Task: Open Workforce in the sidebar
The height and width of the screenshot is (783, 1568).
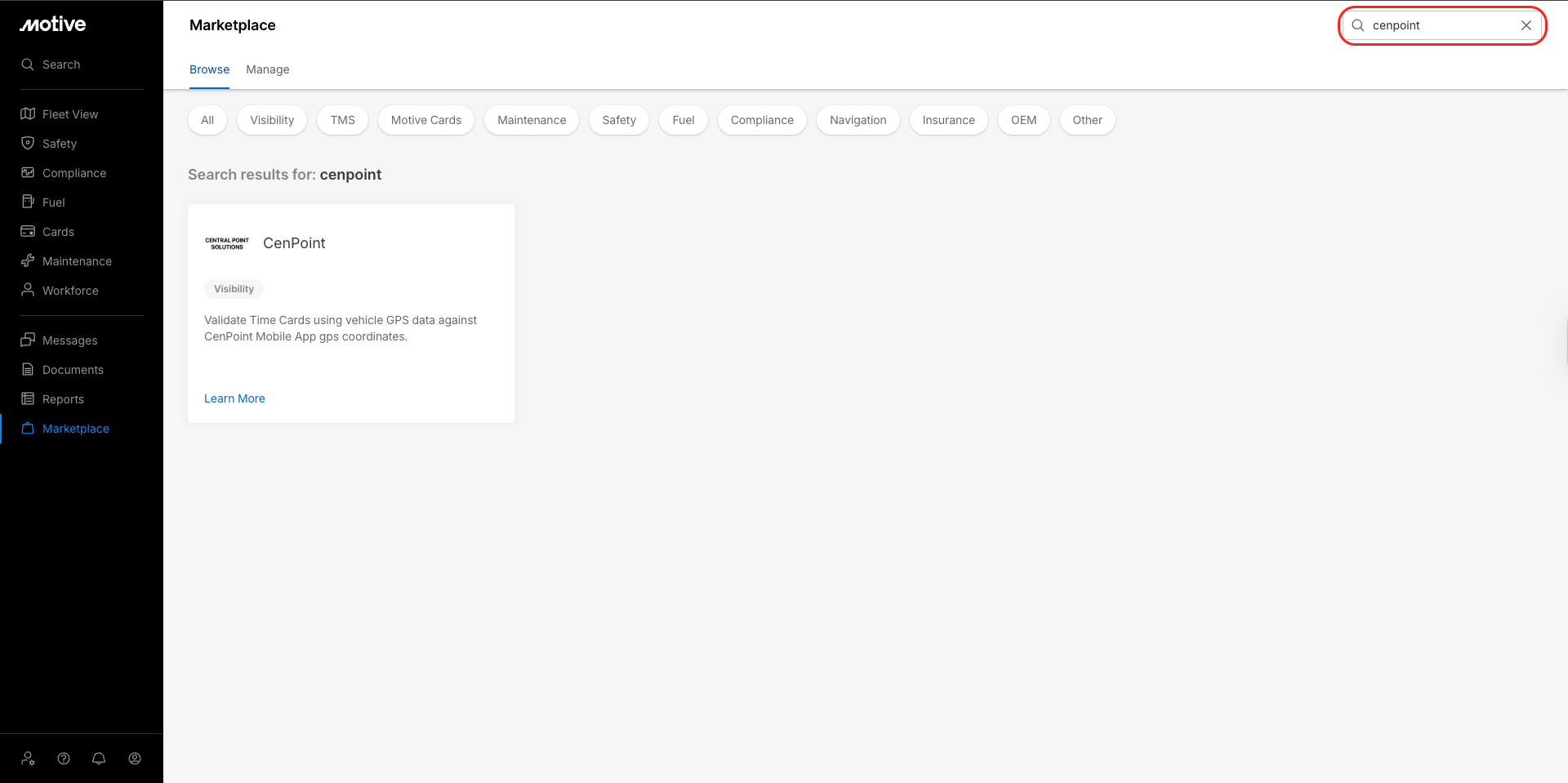Action: [x=70, y=291]
